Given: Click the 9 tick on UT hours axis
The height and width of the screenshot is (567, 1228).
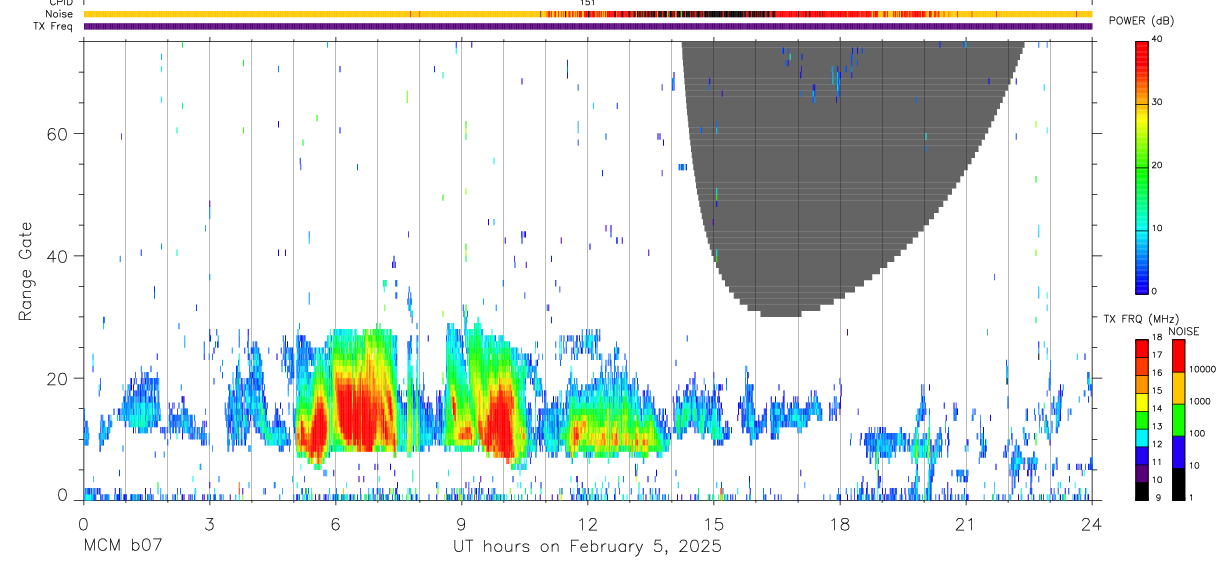Looking at the screenshot, I should coord(461,524).
